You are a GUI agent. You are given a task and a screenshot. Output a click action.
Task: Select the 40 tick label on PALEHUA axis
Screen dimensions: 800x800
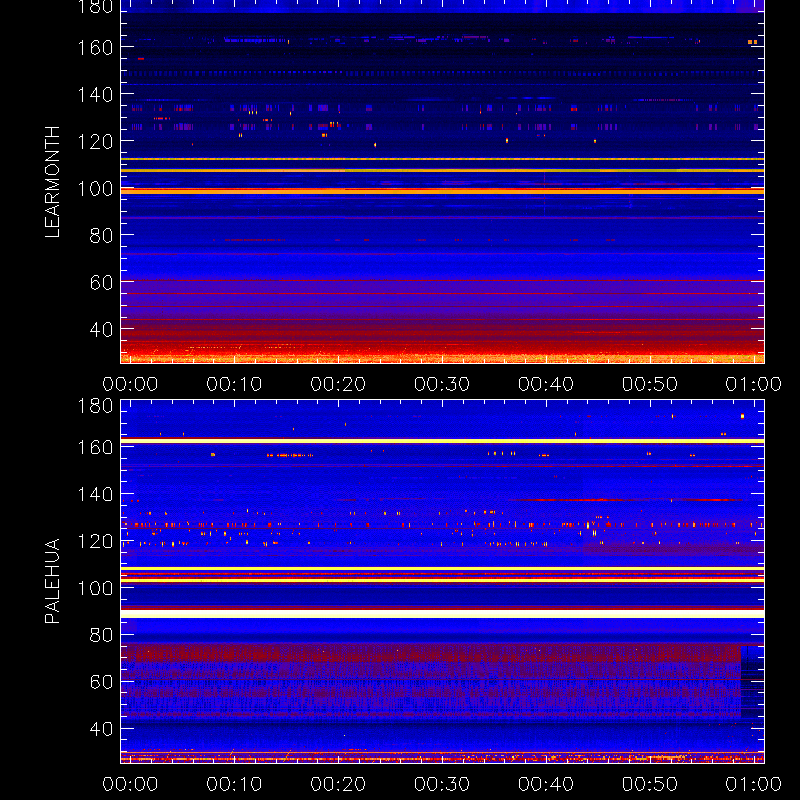(x=101, y=729)
